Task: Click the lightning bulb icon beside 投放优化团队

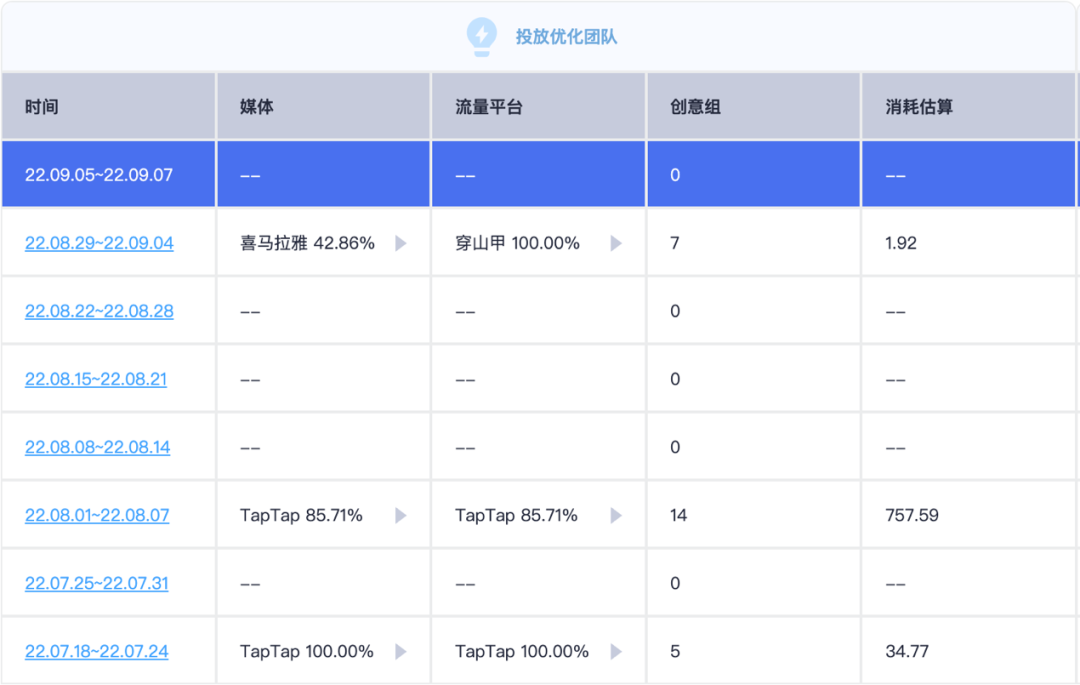Action: tap(481, 36)
